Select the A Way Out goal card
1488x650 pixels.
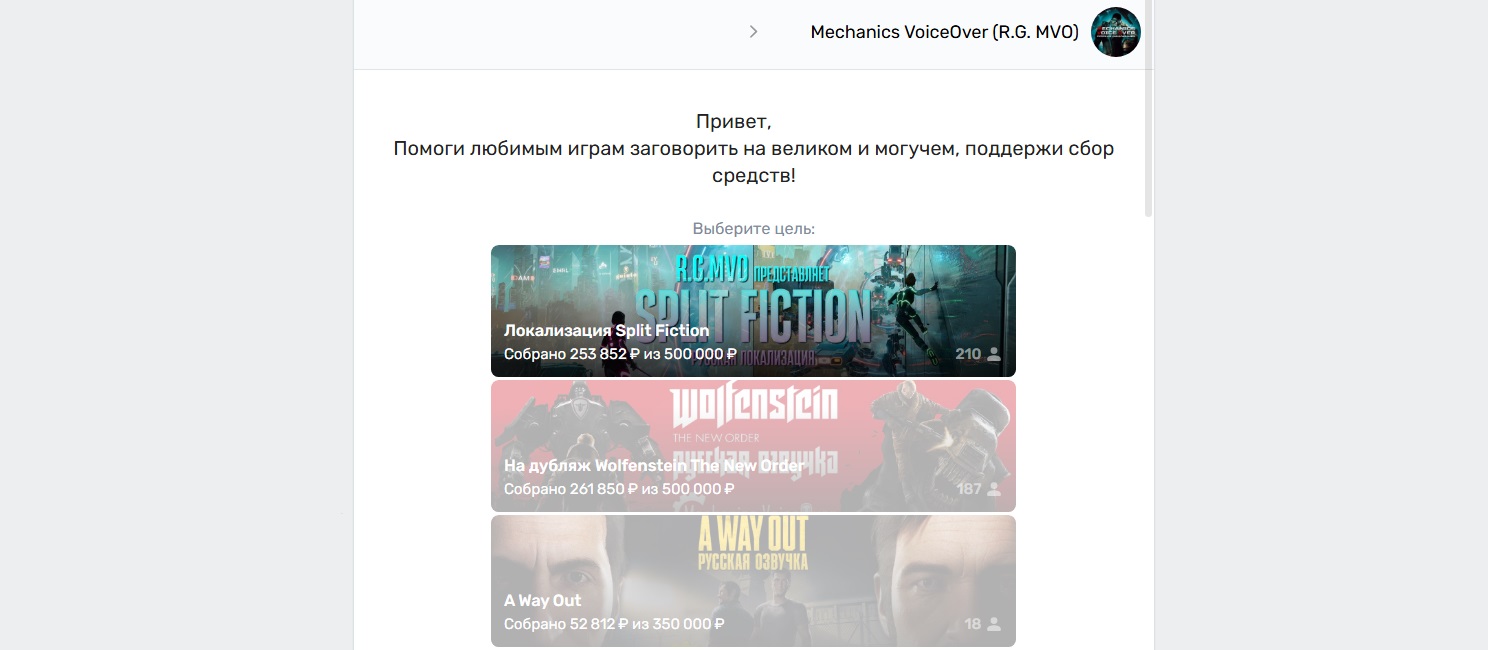tap(753, 581)
